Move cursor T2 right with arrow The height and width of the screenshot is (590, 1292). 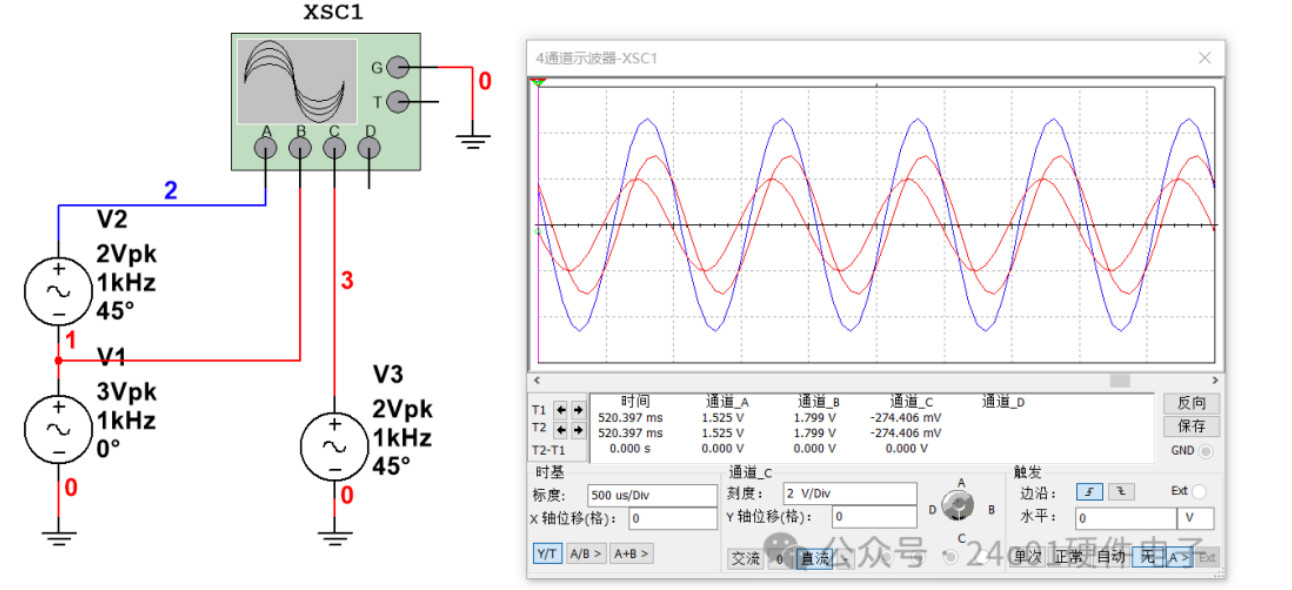coord(578,430)
